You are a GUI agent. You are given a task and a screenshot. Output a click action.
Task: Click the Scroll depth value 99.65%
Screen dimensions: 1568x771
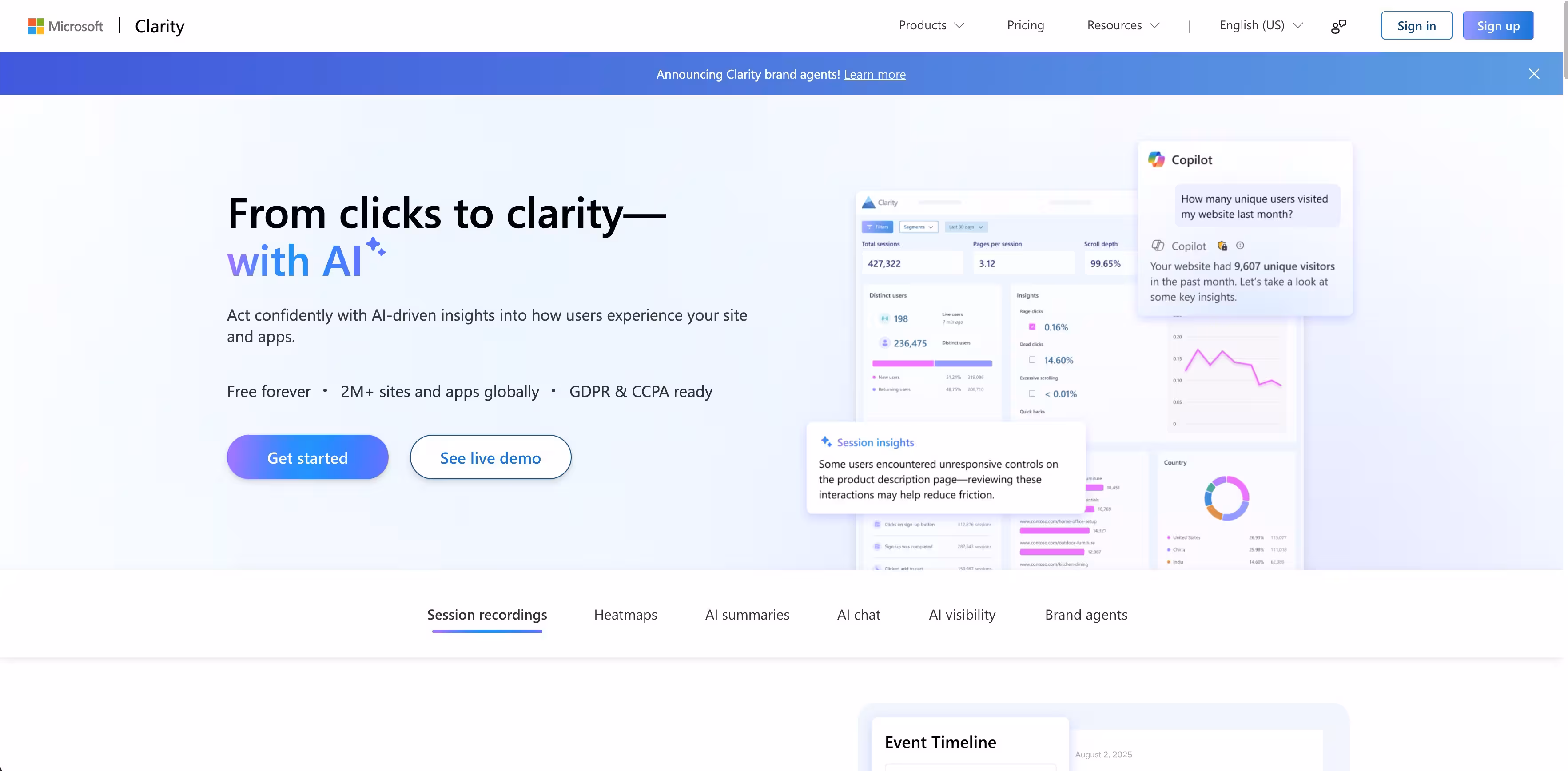(1105, 263)
